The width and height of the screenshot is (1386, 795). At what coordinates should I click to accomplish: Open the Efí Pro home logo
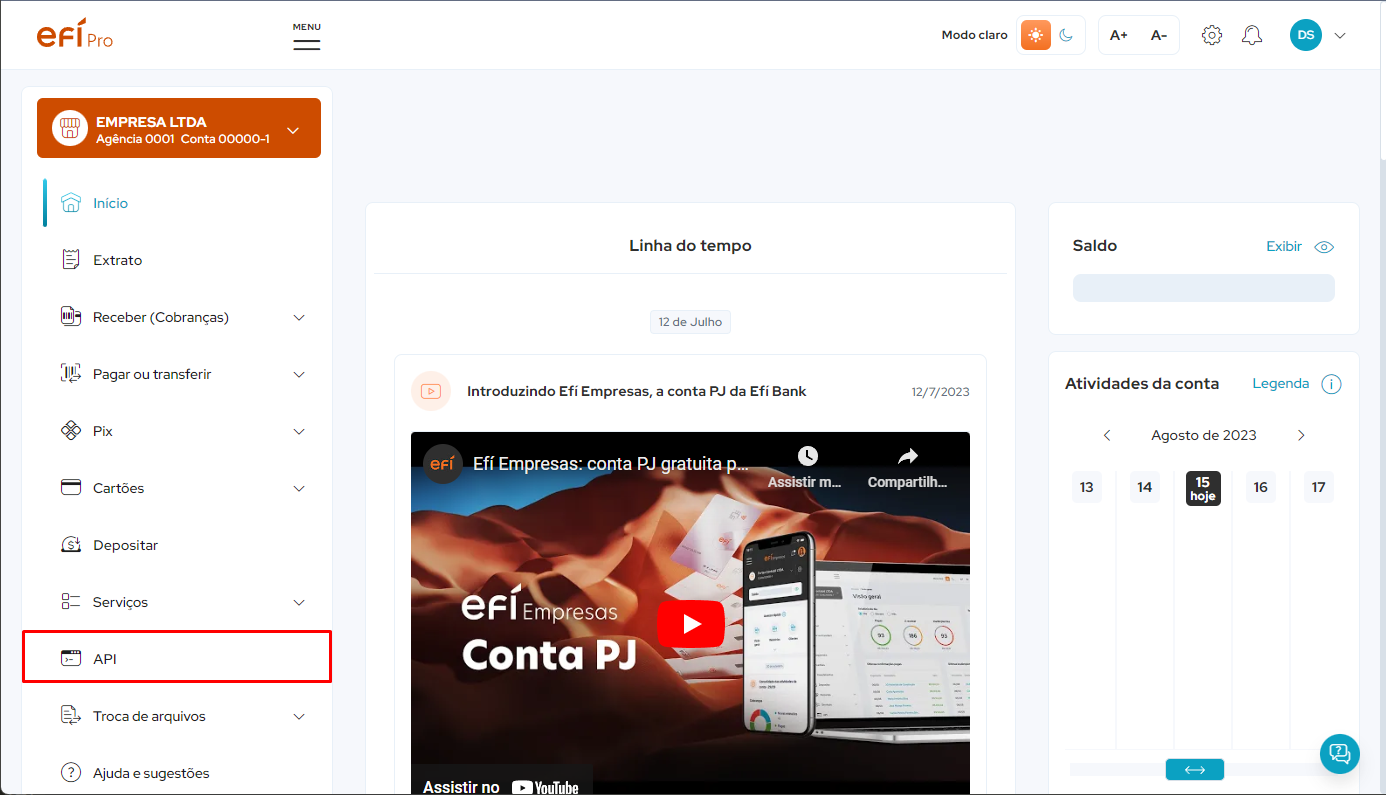pos(74,34)
